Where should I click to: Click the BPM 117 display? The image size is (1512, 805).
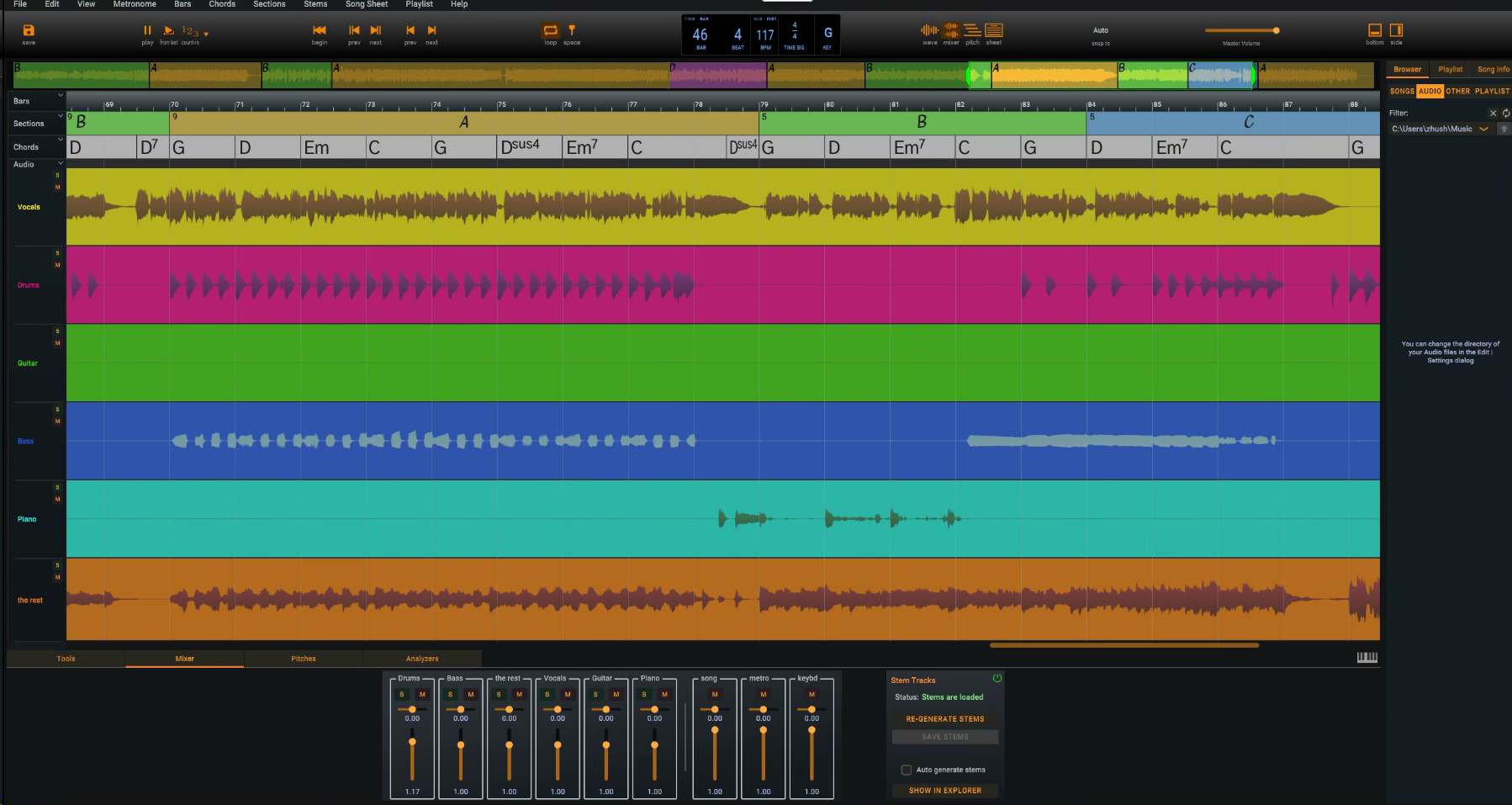pos(765,36)
